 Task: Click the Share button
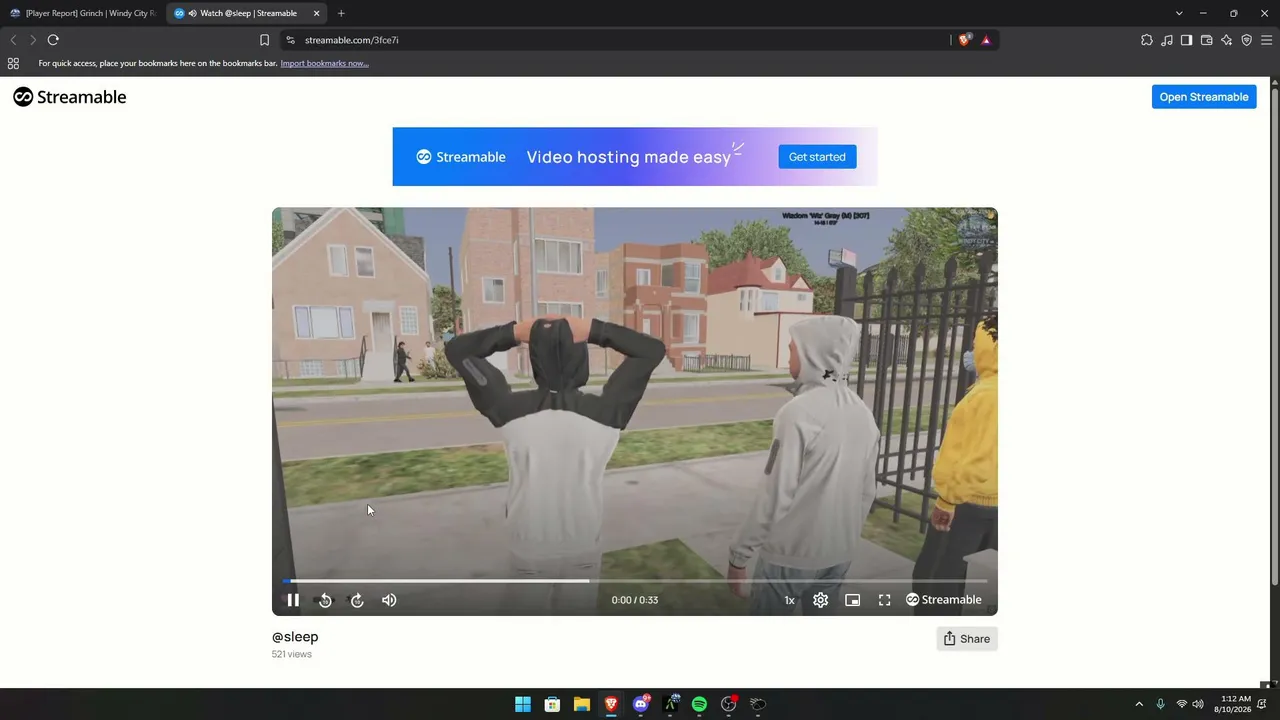point(967,639)
